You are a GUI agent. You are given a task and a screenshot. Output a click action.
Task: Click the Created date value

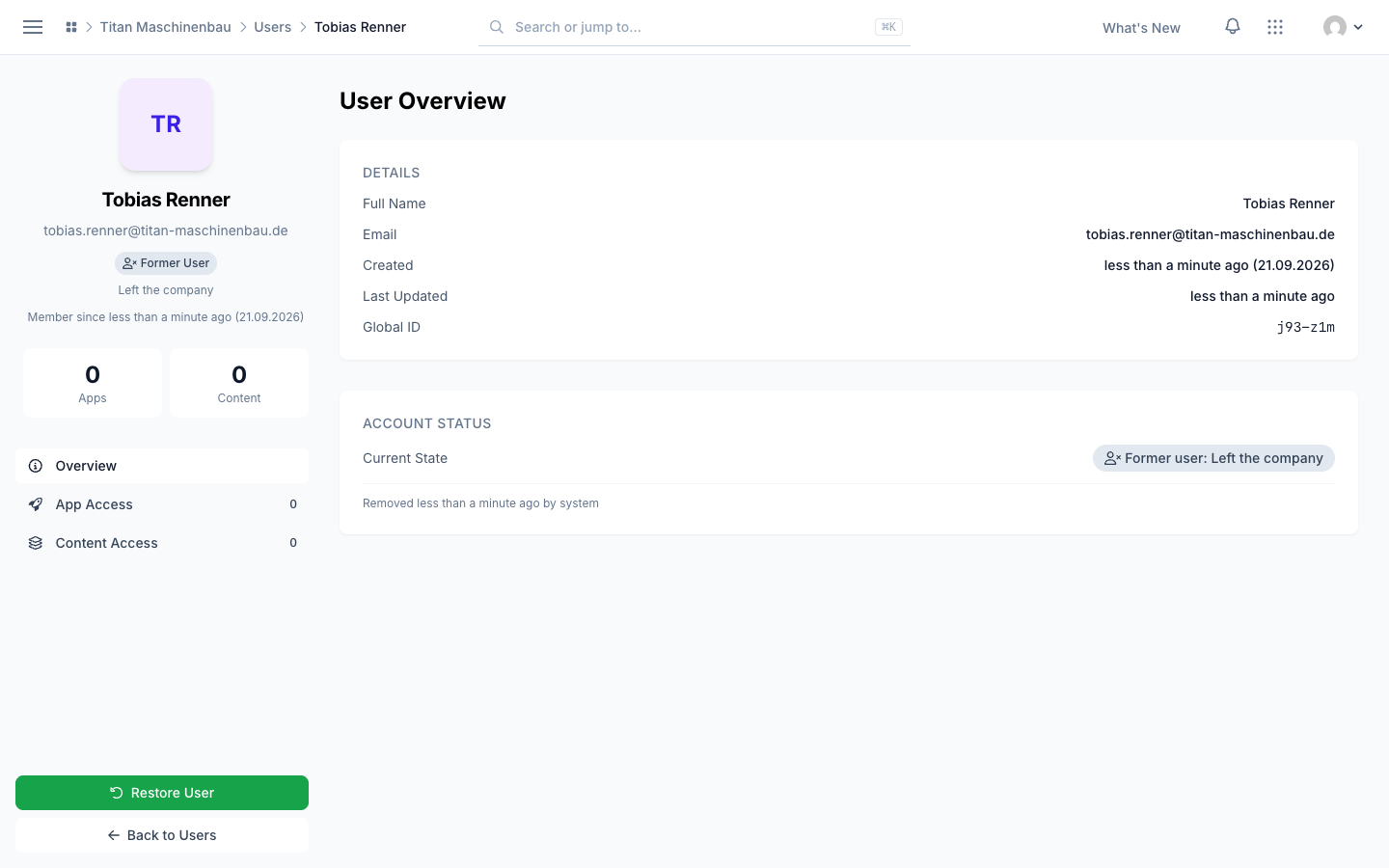(x=1219, y=265)
